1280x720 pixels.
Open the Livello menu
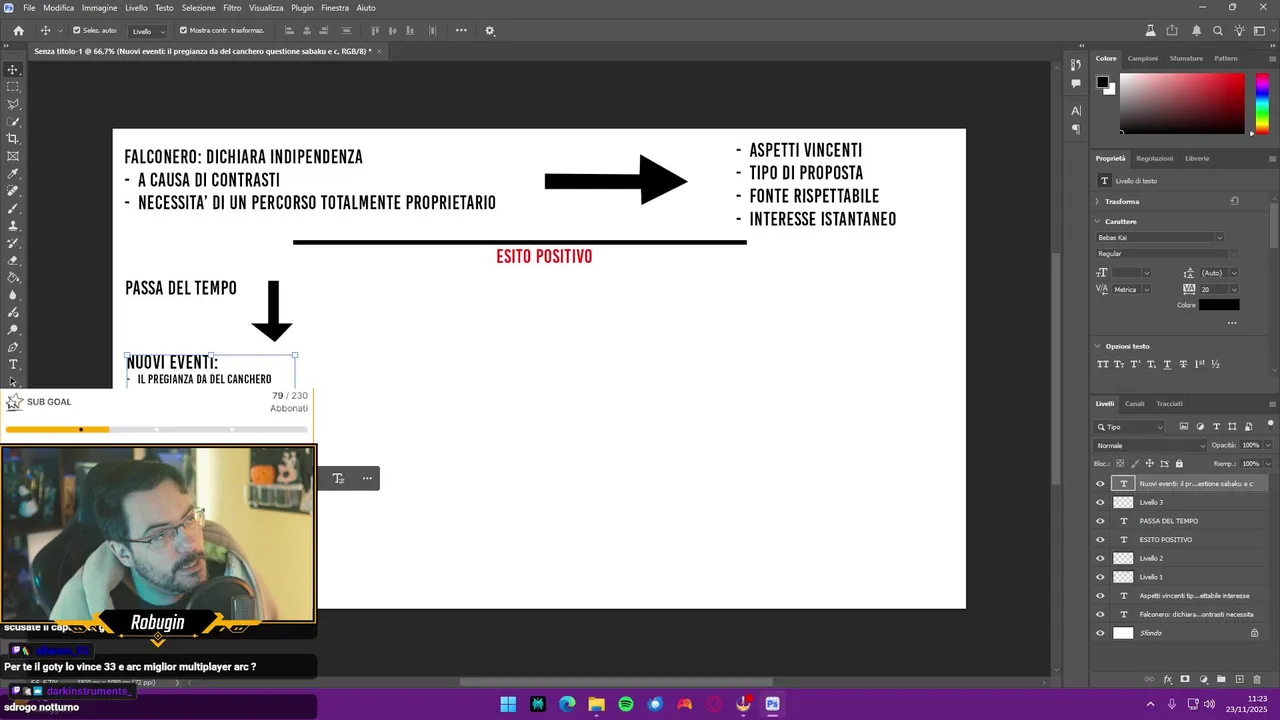[136, 8]
